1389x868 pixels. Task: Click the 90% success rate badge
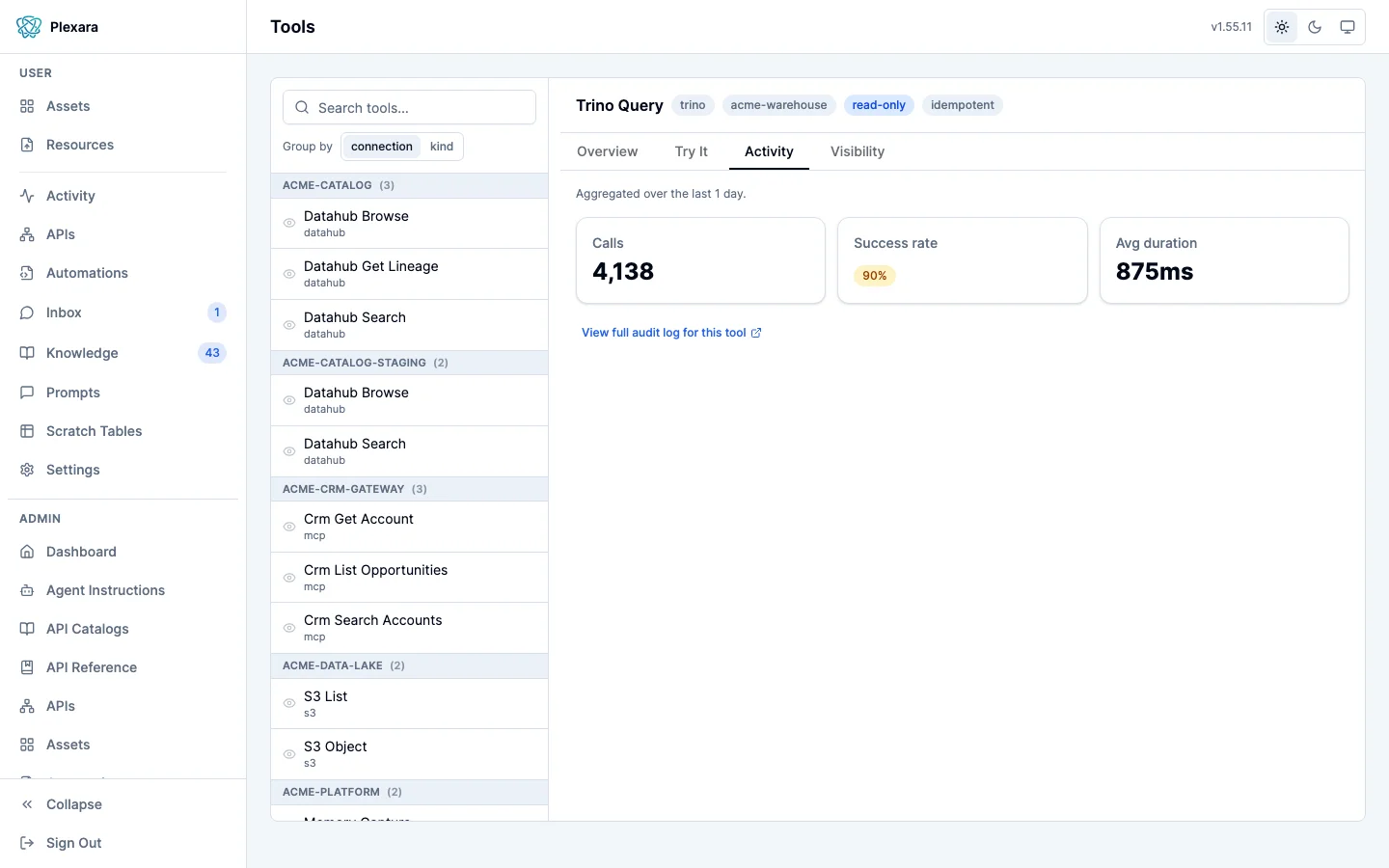point(875,276)
